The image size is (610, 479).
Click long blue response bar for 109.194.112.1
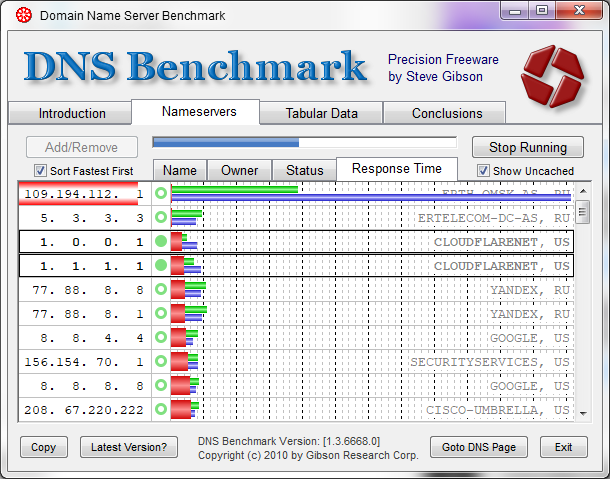pos(371,198)
